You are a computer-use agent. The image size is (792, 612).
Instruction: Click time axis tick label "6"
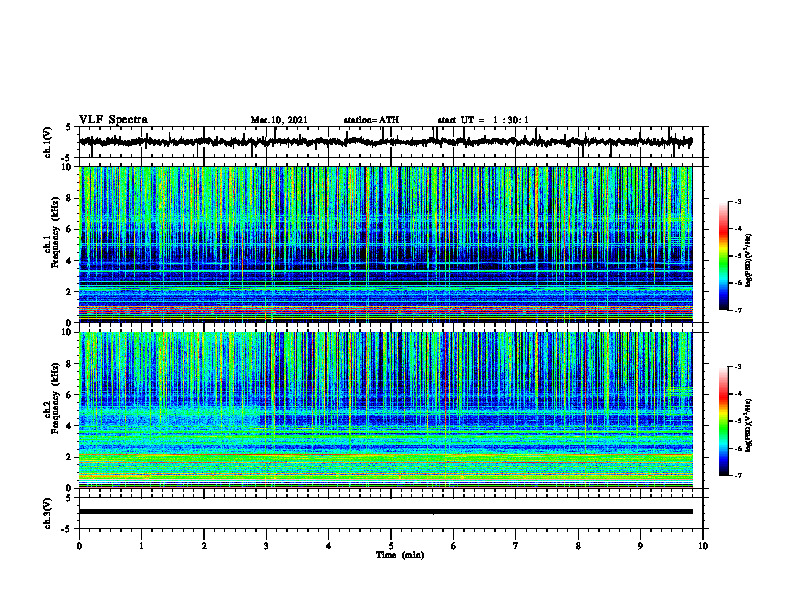tap(454, 546)
